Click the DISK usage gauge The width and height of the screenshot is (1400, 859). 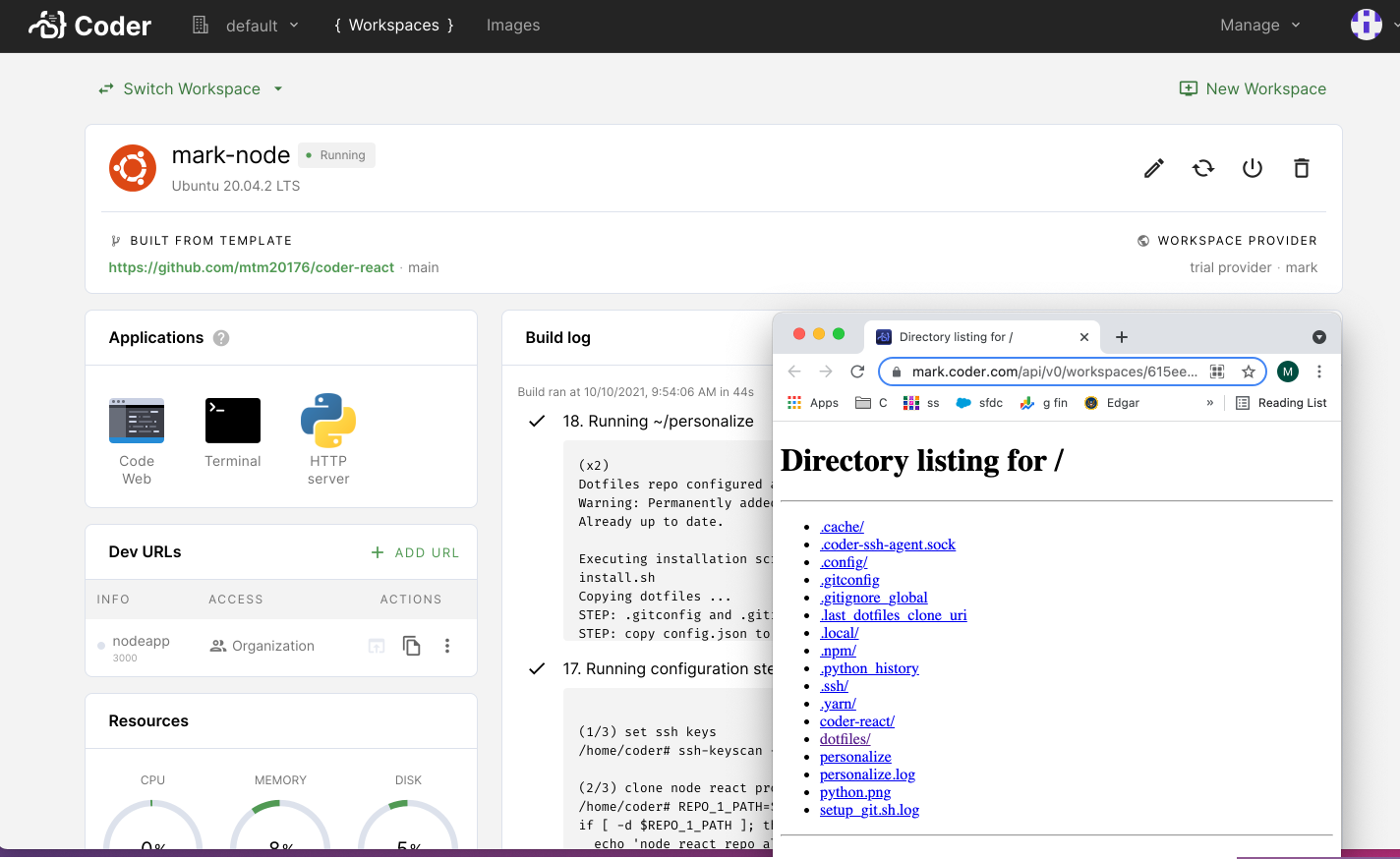(x=408, y=824)
